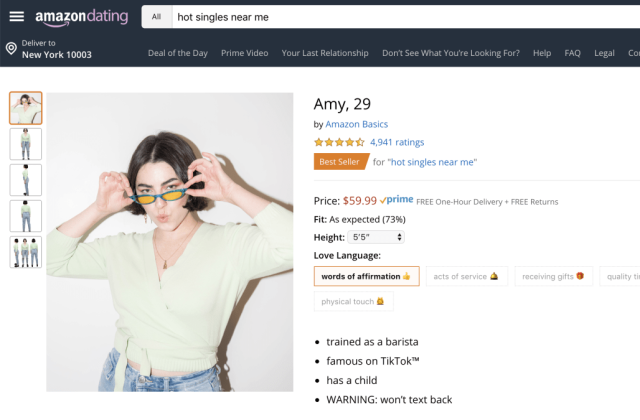This screenshot has height=420, width=640.
Task: Click the search input field
Action: (x=400, y=17)
